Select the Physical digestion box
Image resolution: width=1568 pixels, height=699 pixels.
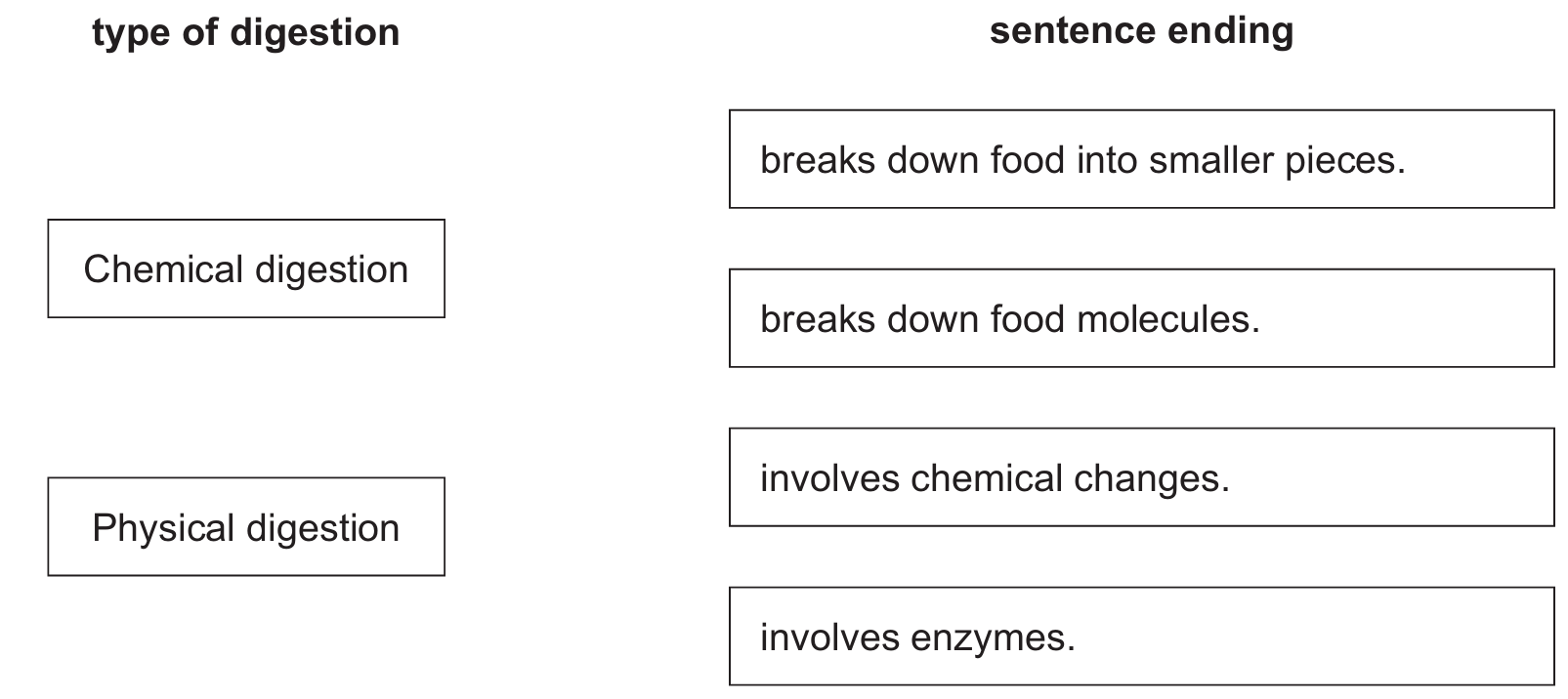245,526
